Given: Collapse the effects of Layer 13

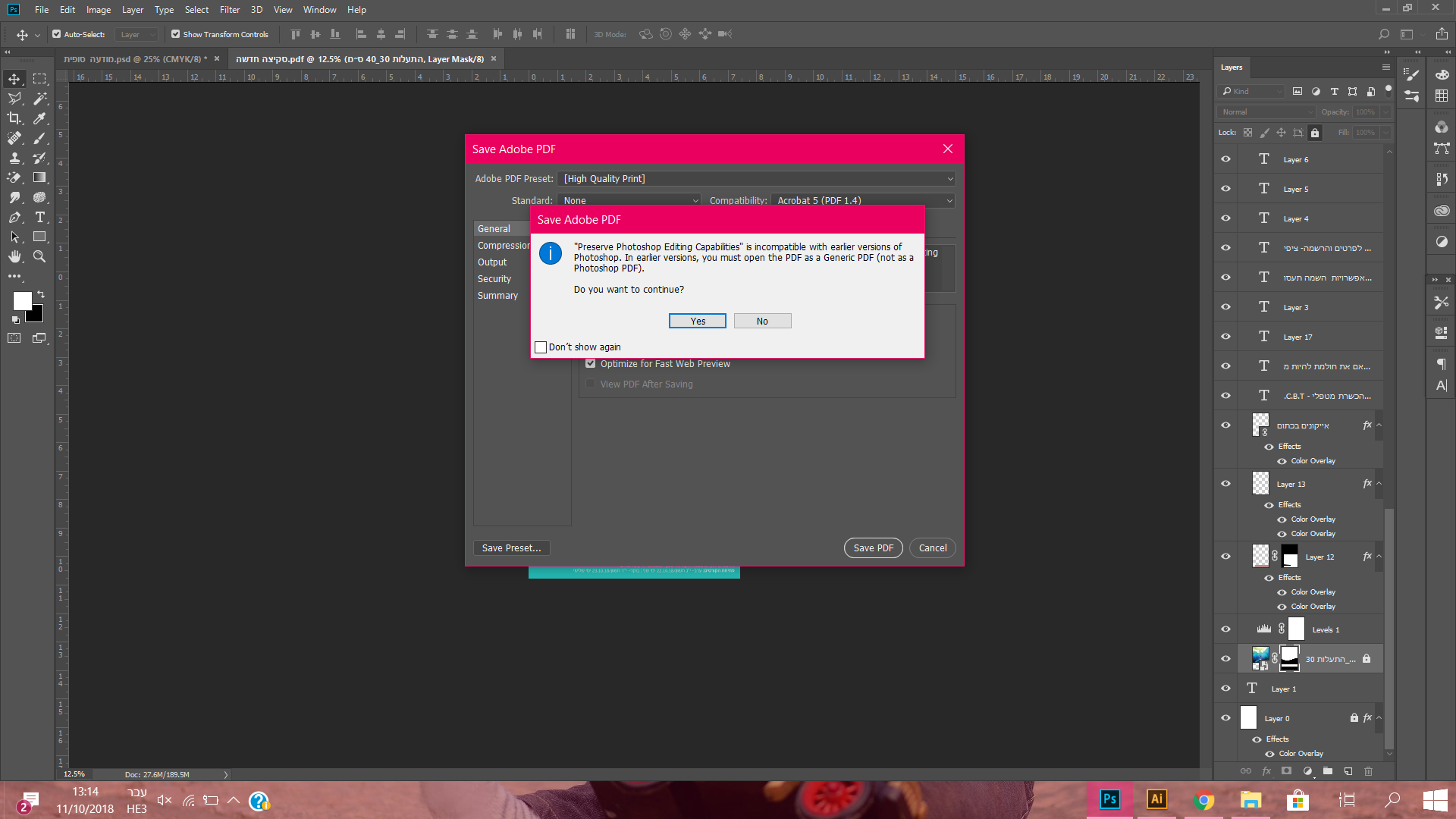Looking at the screenshot, I should click(1379, 484).
